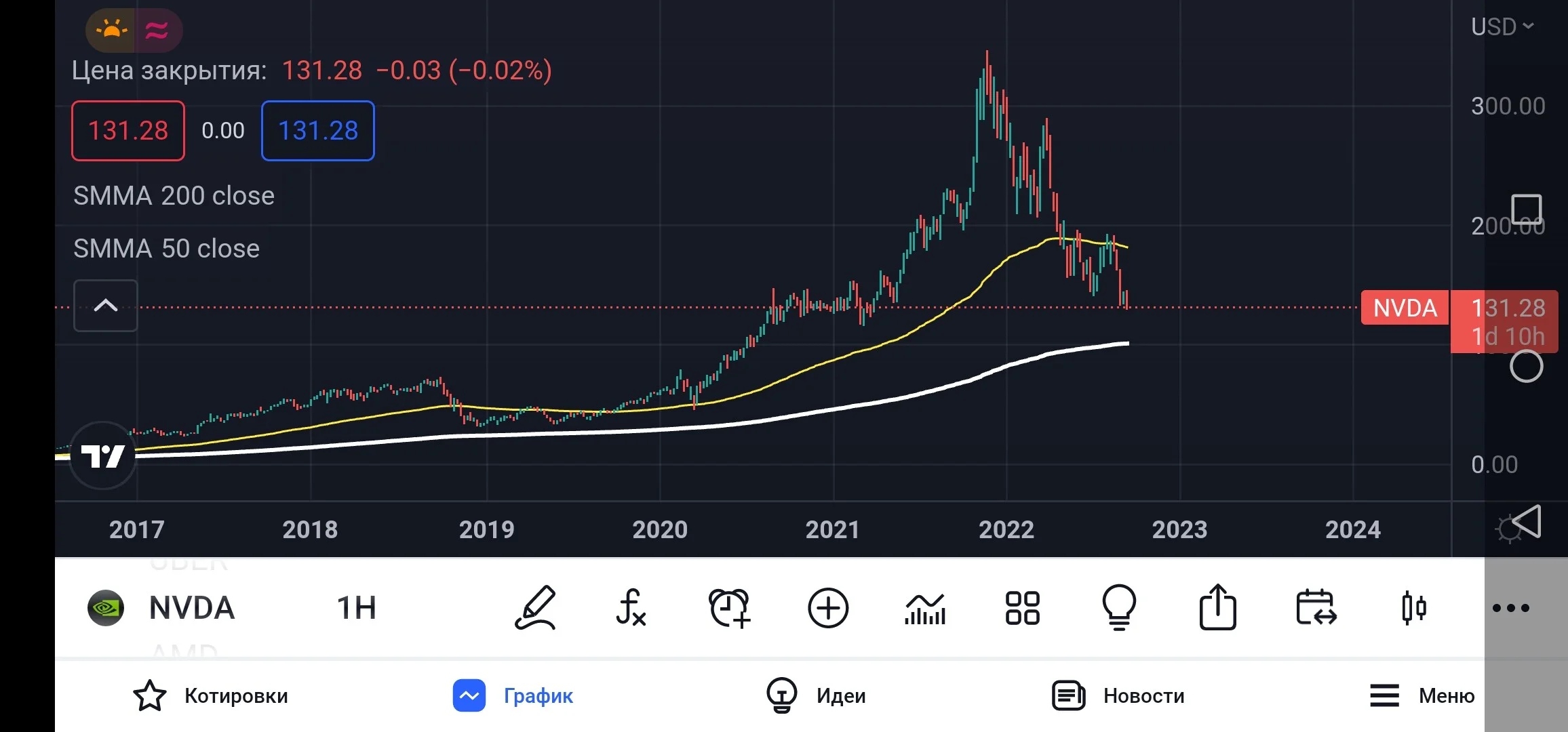Expand the USD currency dropdown
Screen dimensions: 1568x732
click(x=1502, y=26)
